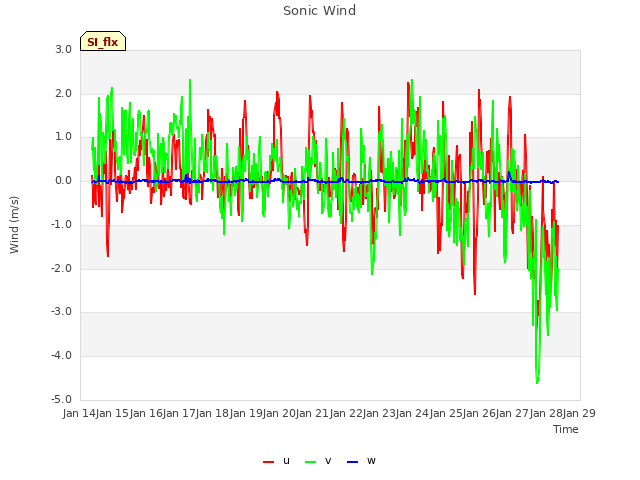The width and height of the screenshot is (640, 480).
Task: Click the Jan 23 x-axis tick label
Action: [379, 413]
